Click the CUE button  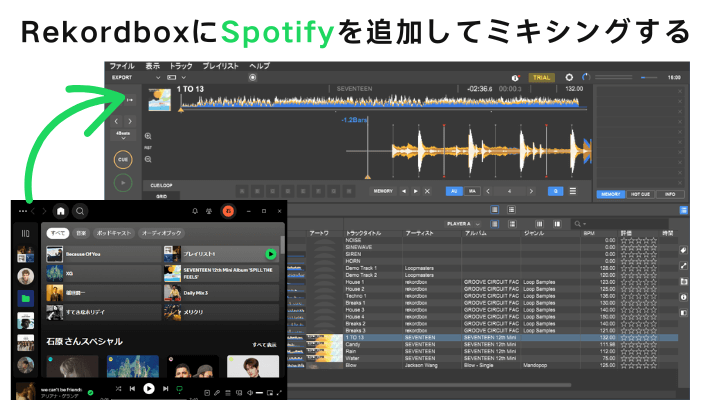[x=123, y=160]
